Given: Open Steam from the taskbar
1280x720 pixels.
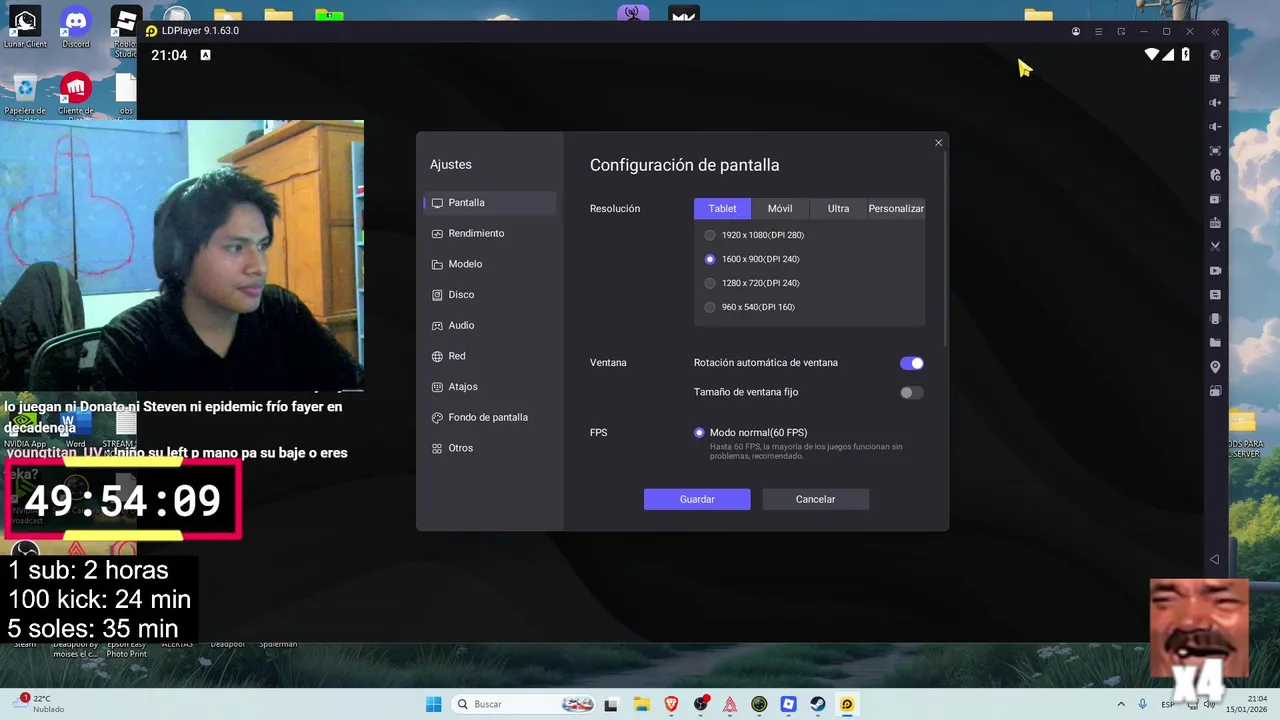Looking at the screenshot, I should (818, 704).
